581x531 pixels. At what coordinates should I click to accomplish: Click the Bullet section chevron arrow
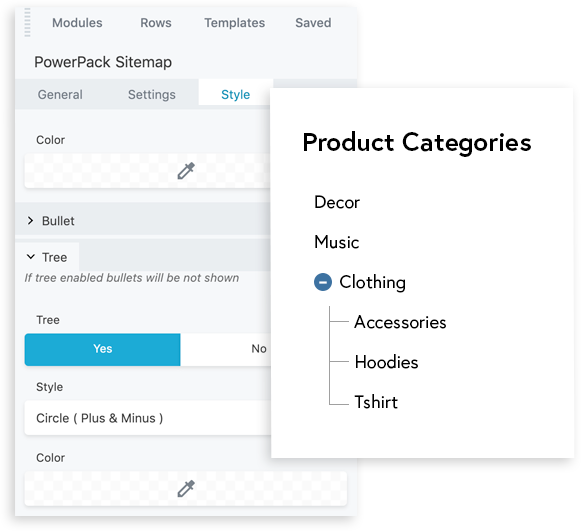[x=30, y=221]
